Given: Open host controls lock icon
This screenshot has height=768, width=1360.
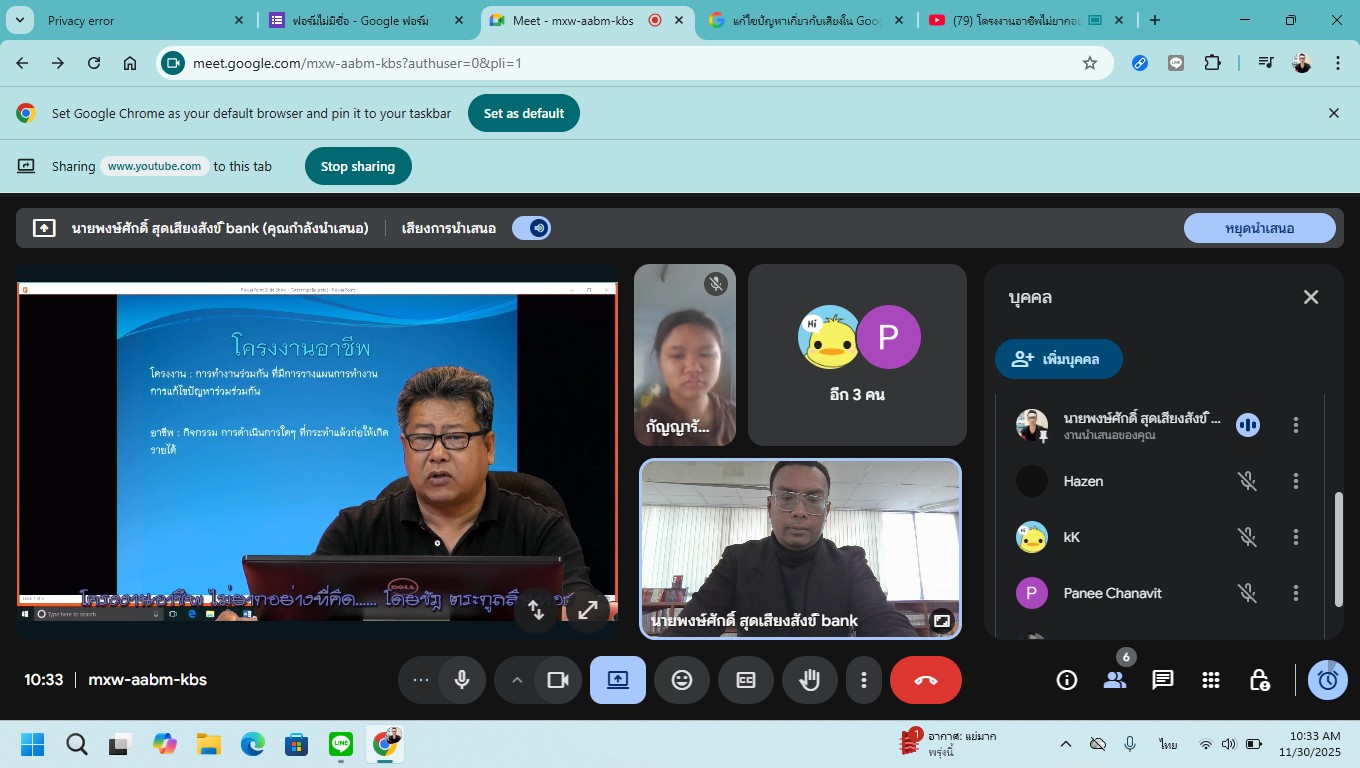Looking at the screenshot, I should 1260,680.
